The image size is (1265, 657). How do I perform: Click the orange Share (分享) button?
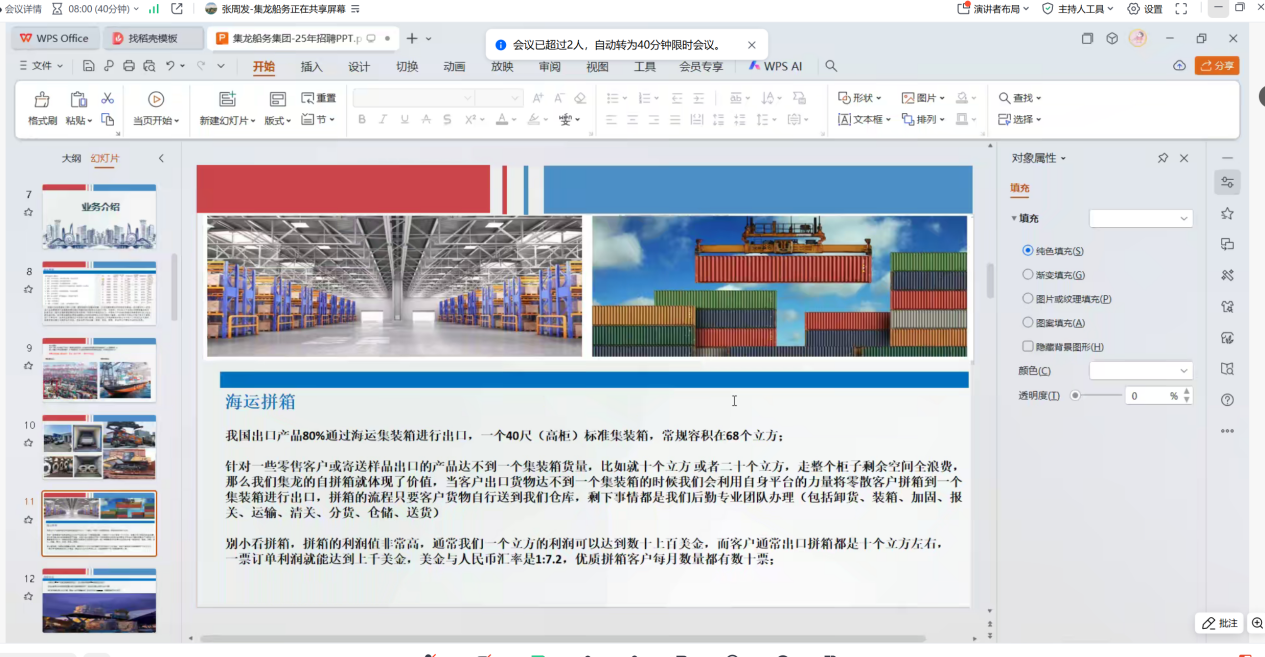click(1217, 66)
